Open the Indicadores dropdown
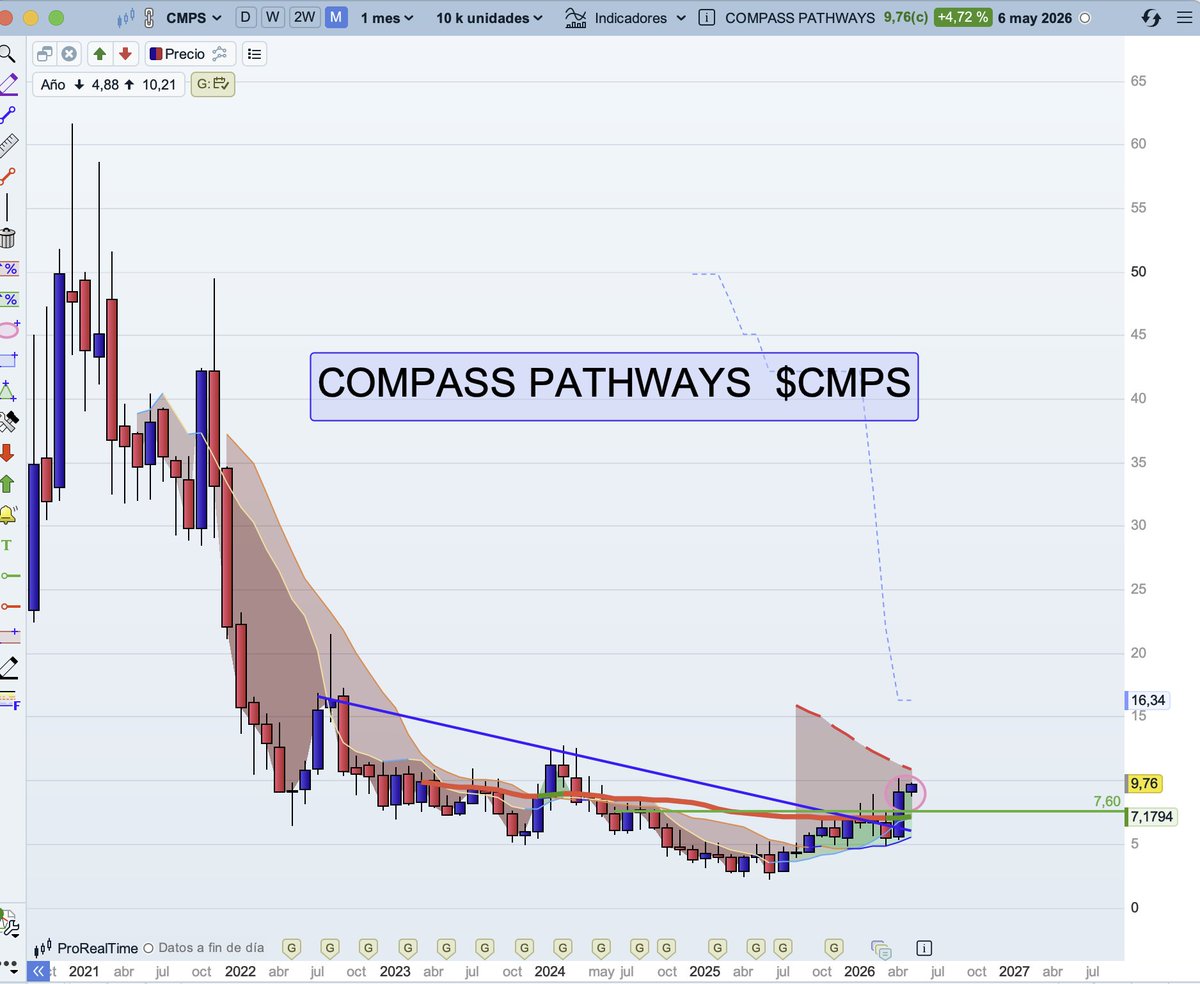 (626, 18)
